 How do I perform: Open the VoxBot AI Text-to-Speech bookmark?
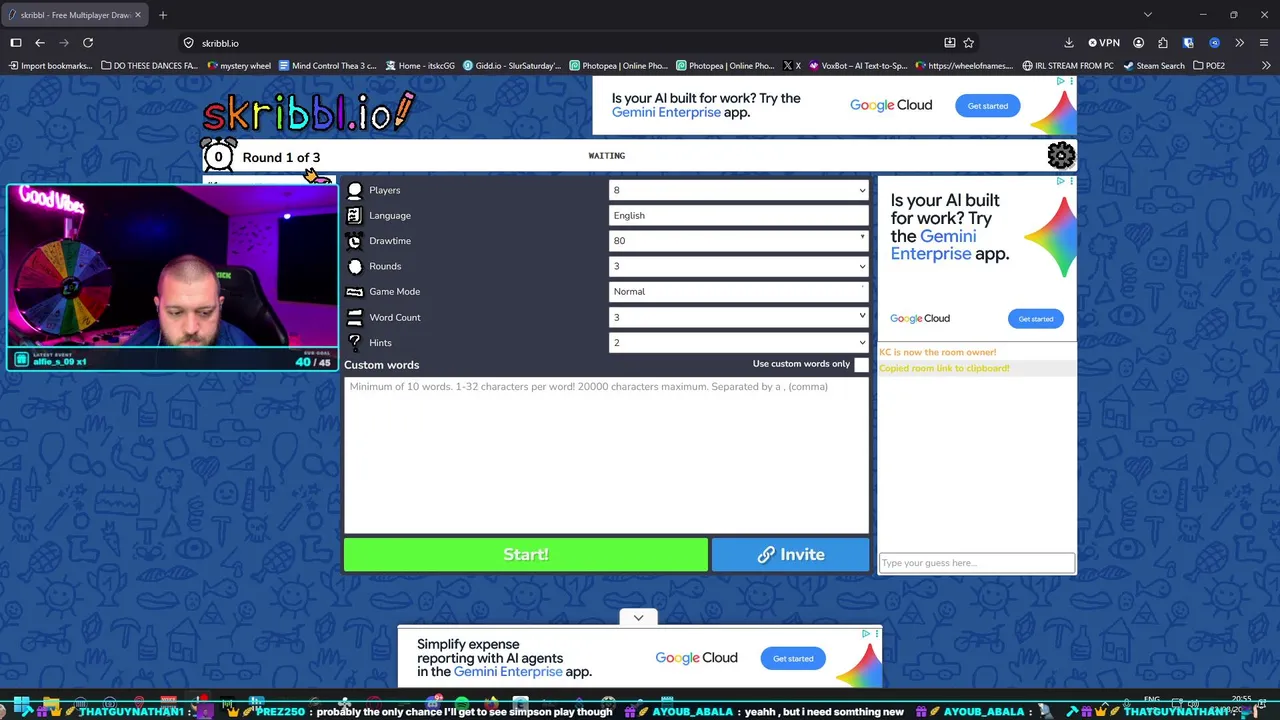[x=859, y=66]
